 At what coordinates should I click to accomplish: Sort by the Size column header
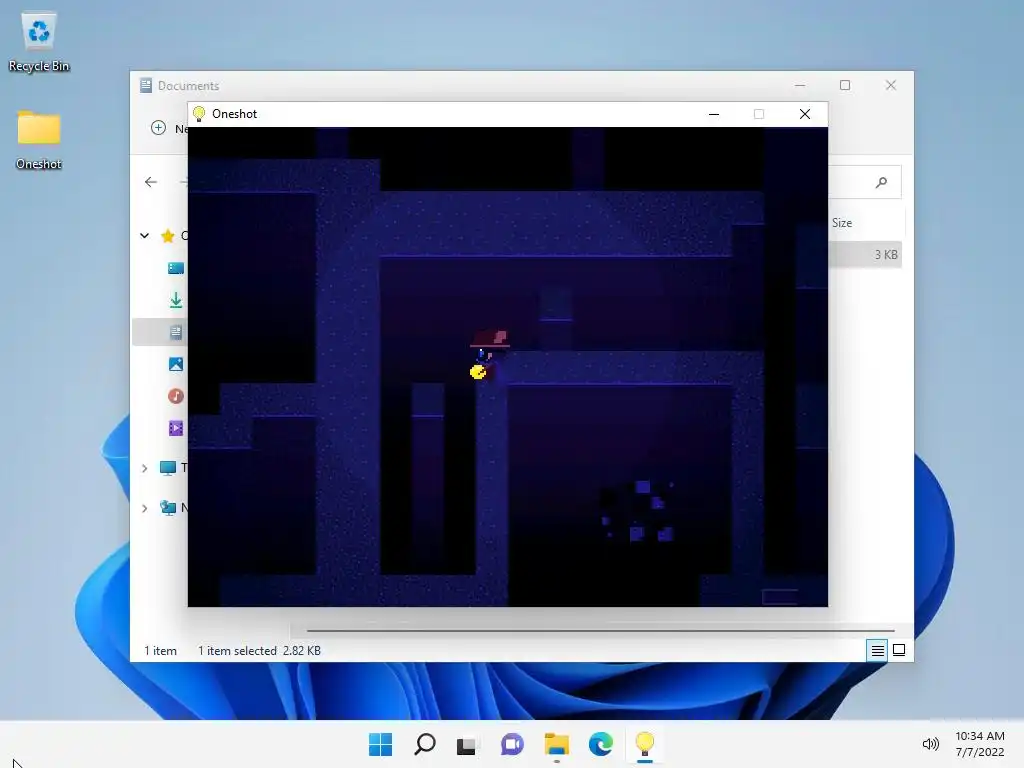(x=842, y=223)
